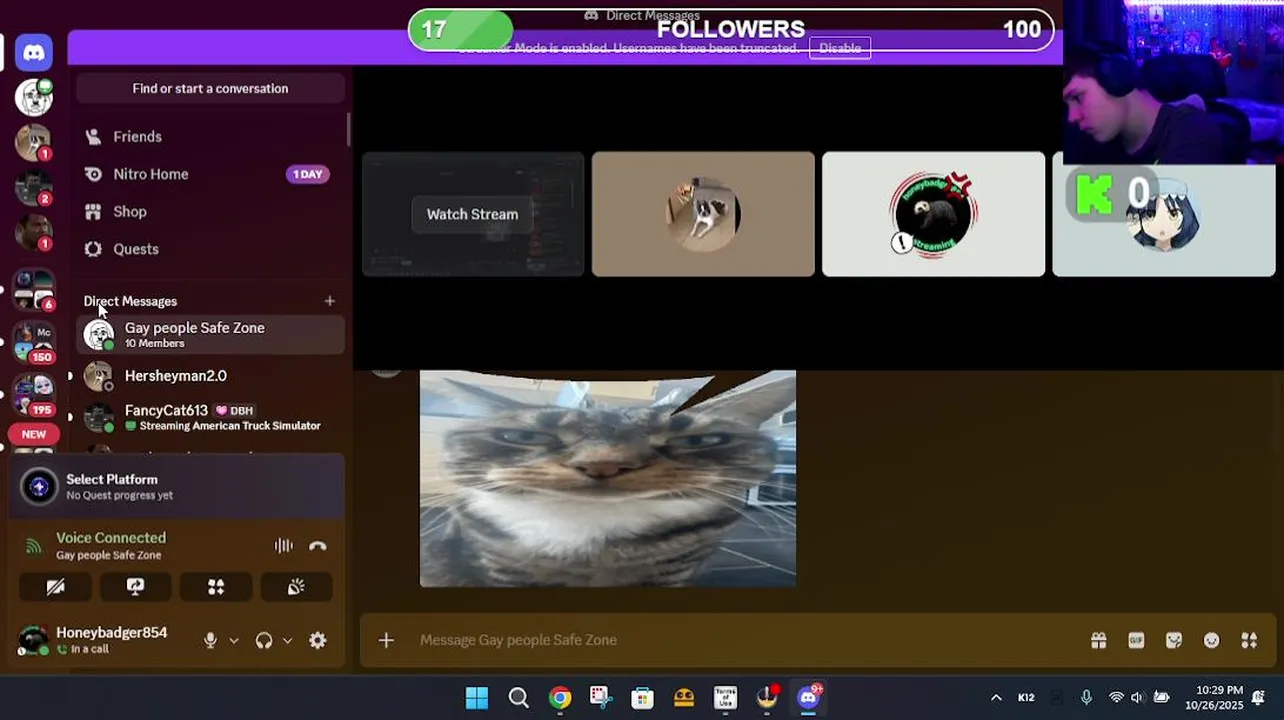Select the anime avatar participant tile
Image resolution: width=1284 pixels, height=720 pixels.
pos(1164,214)
